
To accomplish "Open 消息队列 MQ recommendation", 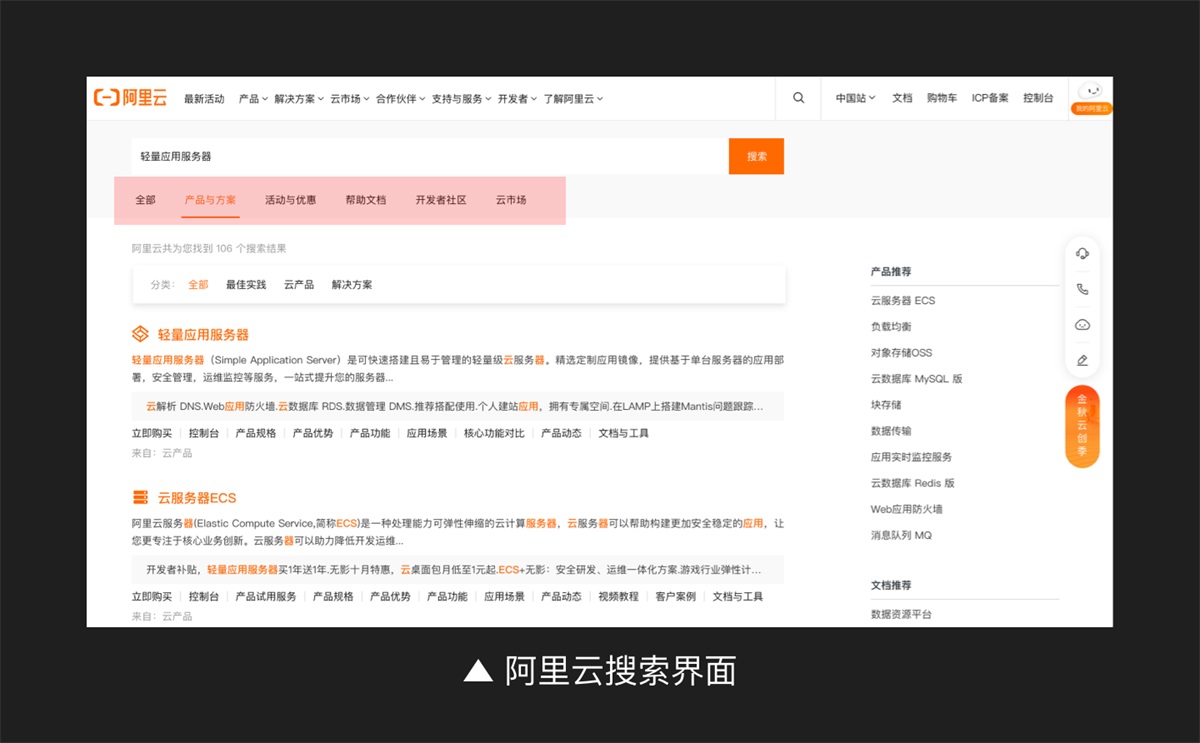I will click(901, 534).
